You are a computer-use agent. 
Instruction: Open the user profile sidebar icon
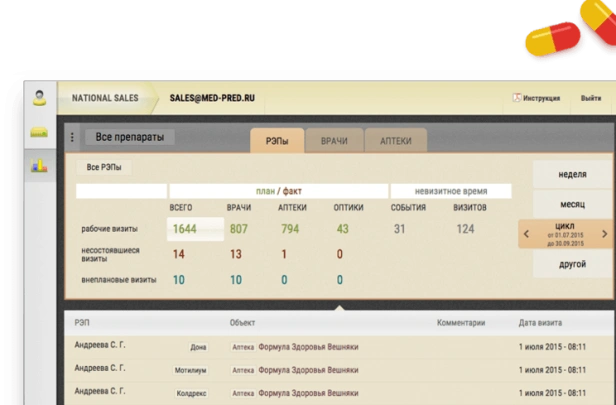(x=39, y=98)
